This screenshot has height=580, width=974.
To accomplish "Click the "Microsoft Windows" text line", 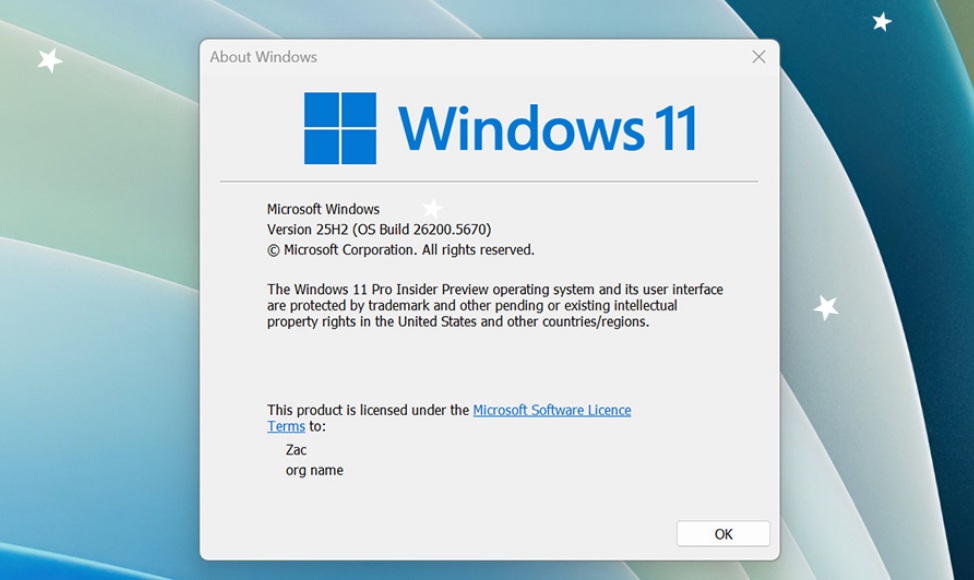I will pos(323,209).
